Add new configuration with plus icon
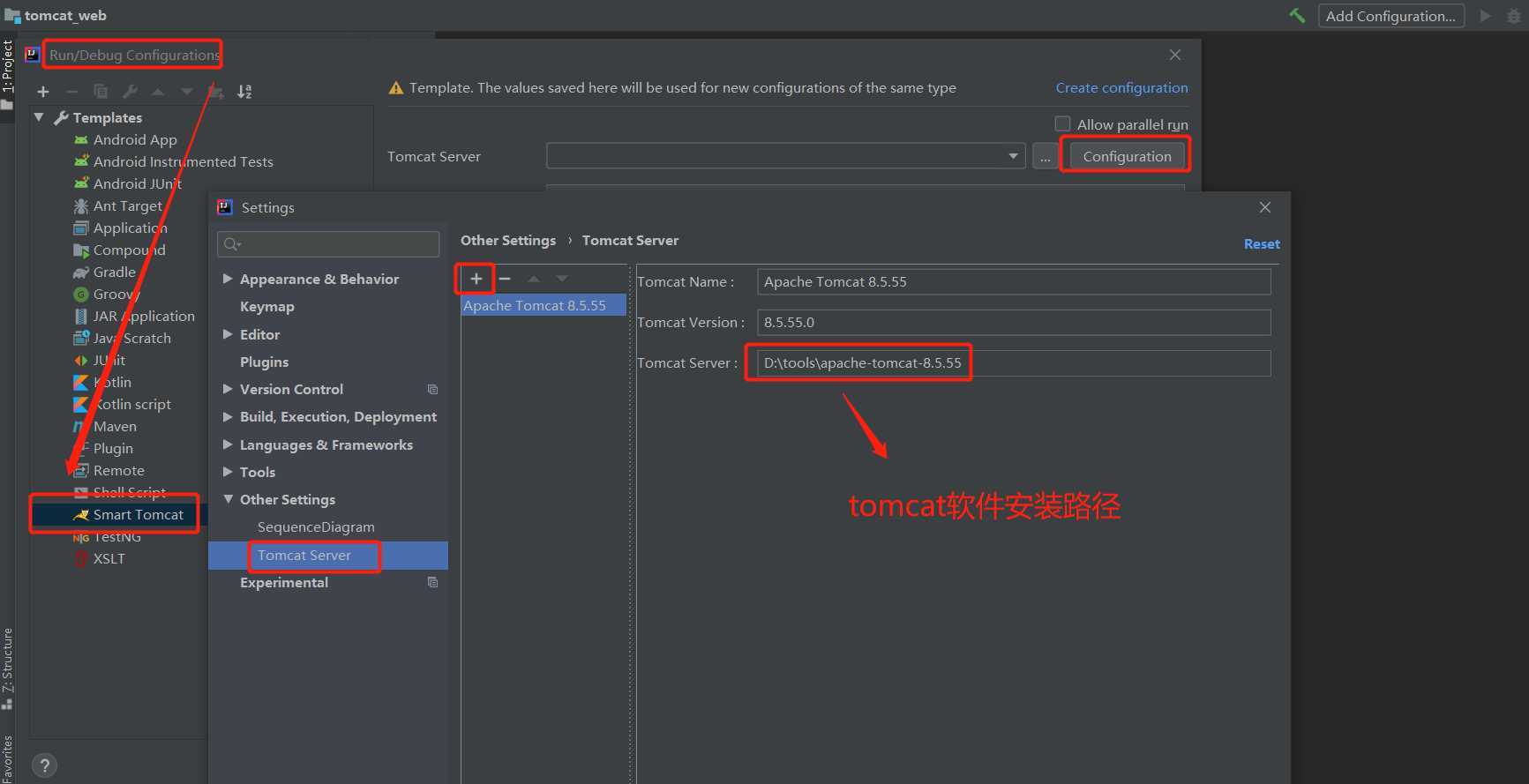 (x=43, y=92)
